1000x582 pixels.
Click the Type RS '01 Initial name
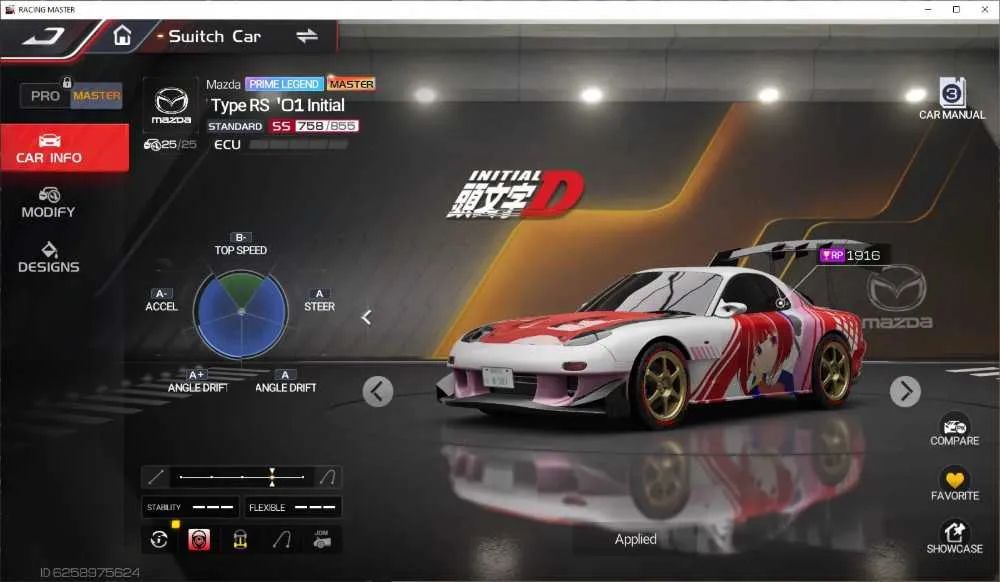(277, 105)
